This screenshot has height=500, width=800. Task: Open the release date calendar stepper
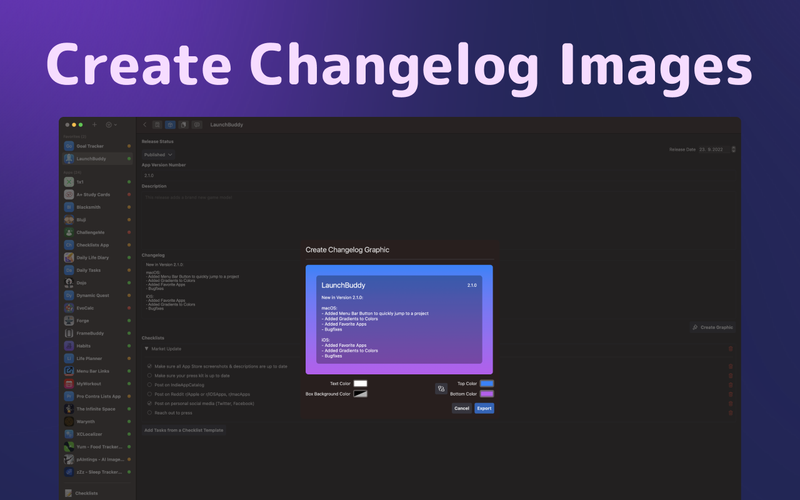(733, 149)
